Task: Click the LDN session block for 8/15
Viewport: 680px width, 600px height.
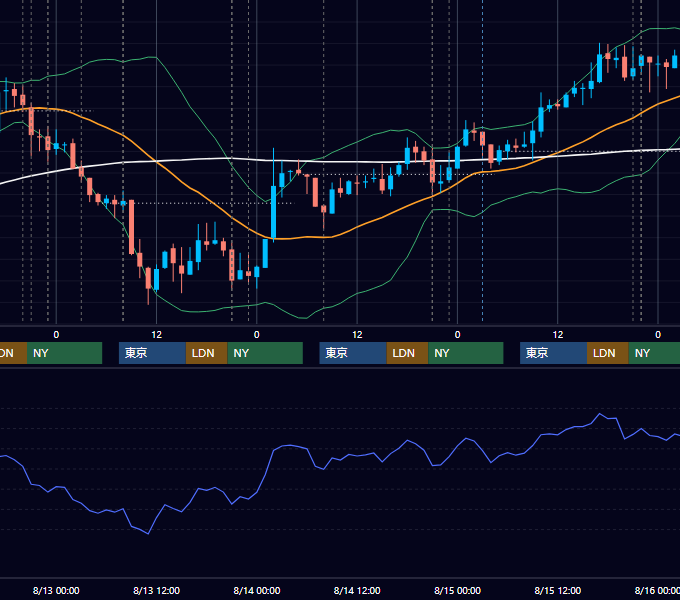Action: (x=608, y=353)
